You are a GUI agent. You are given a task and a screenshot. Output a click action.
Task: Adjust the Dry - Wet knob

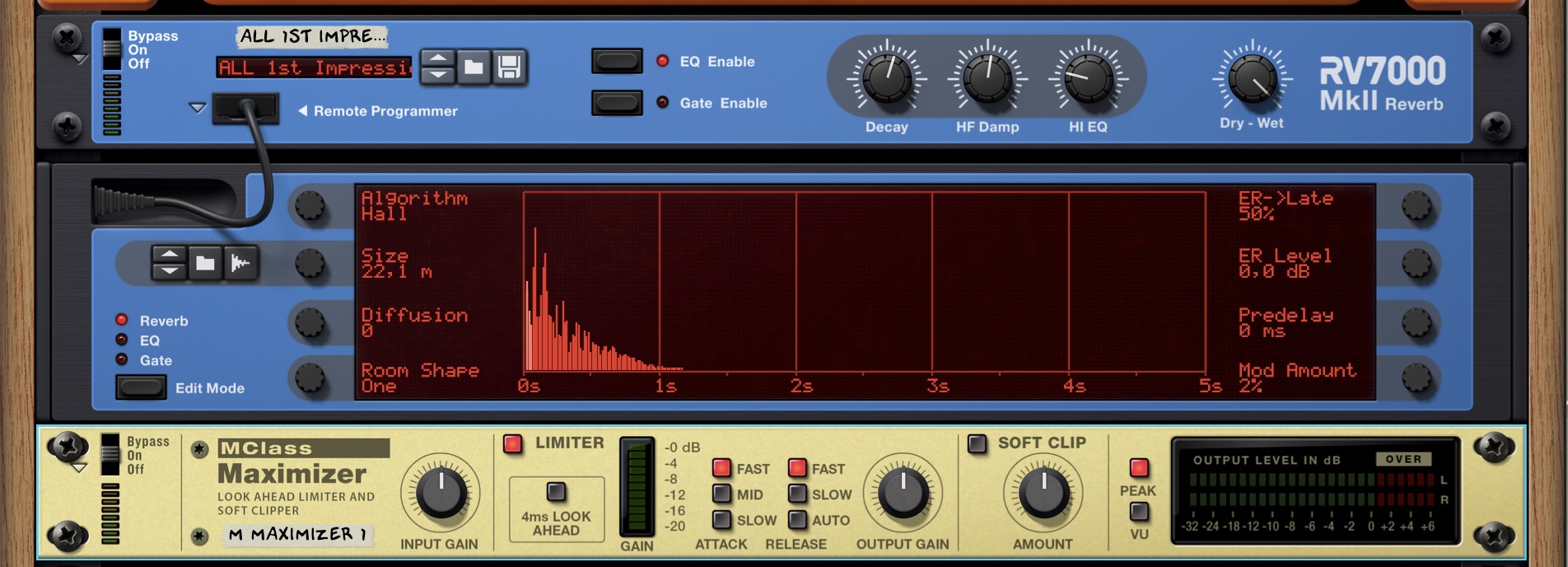click(1252, 78)
